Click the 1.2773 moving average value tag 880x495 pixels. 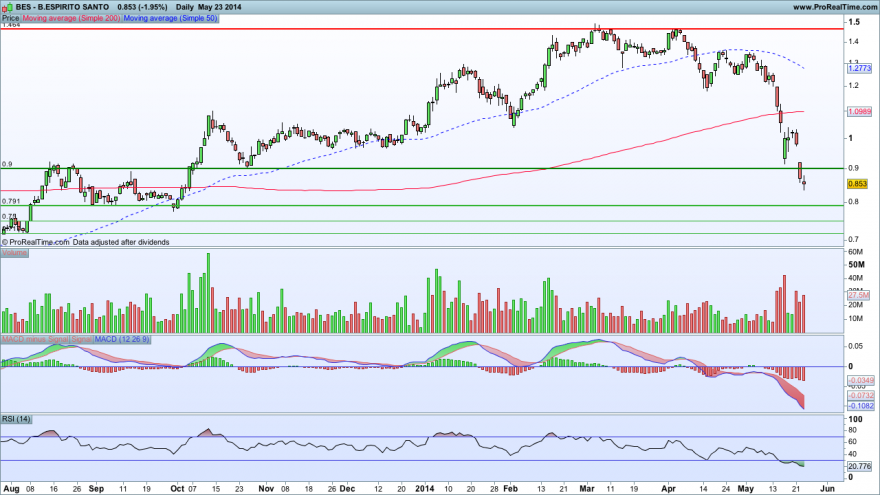tap(859, 68)
